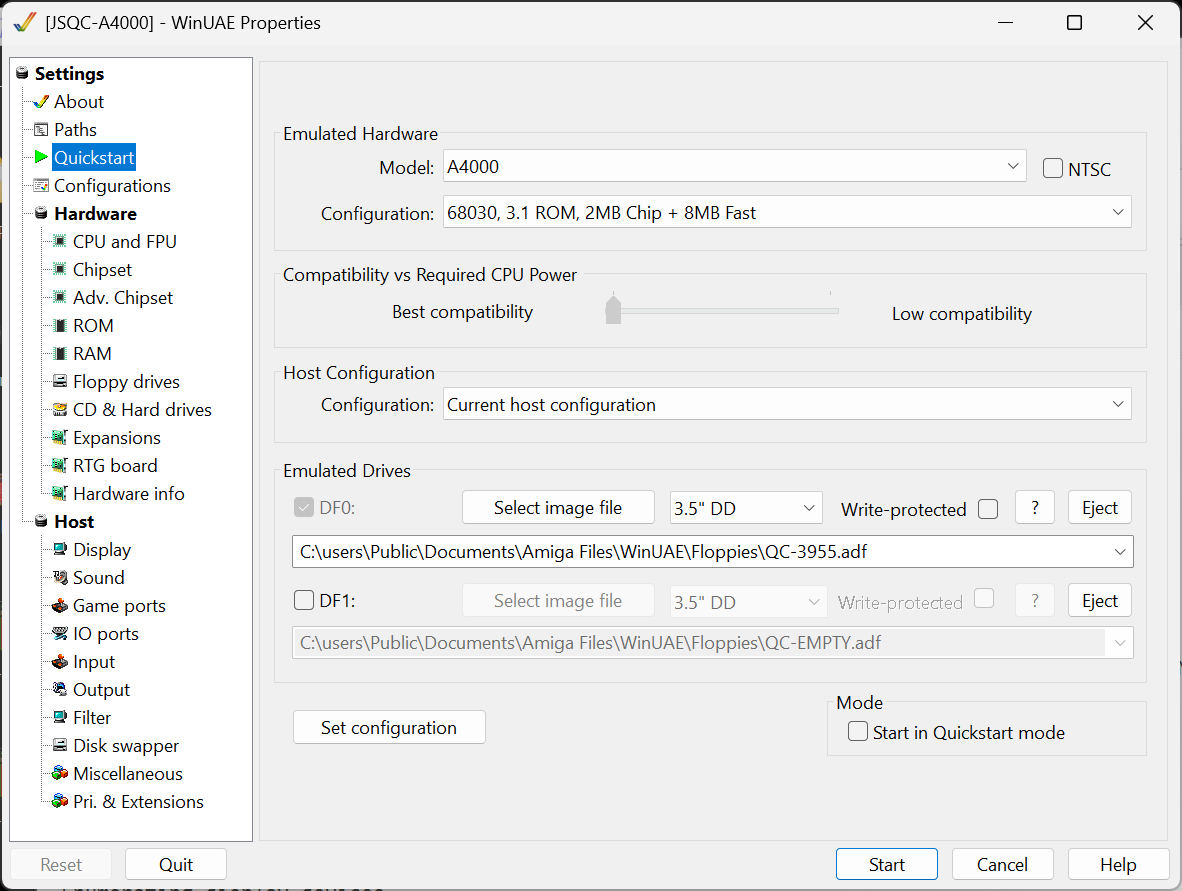The height and width of the screenshot is (891, 1182).
Task: Click the Filter monitor icon
Action: 60,718
